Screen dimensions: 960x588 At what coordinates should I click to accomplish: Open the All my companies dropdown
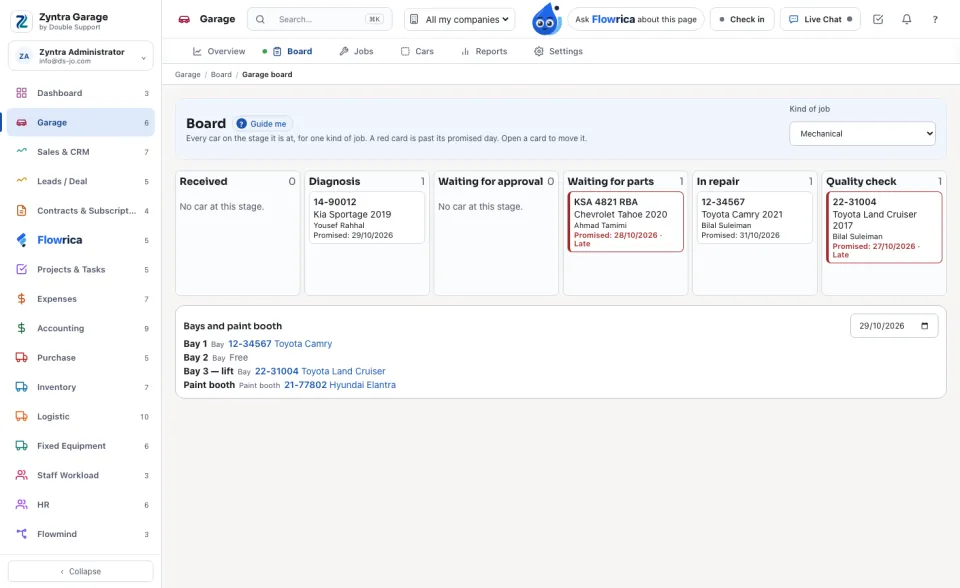(x=460, y=20)
